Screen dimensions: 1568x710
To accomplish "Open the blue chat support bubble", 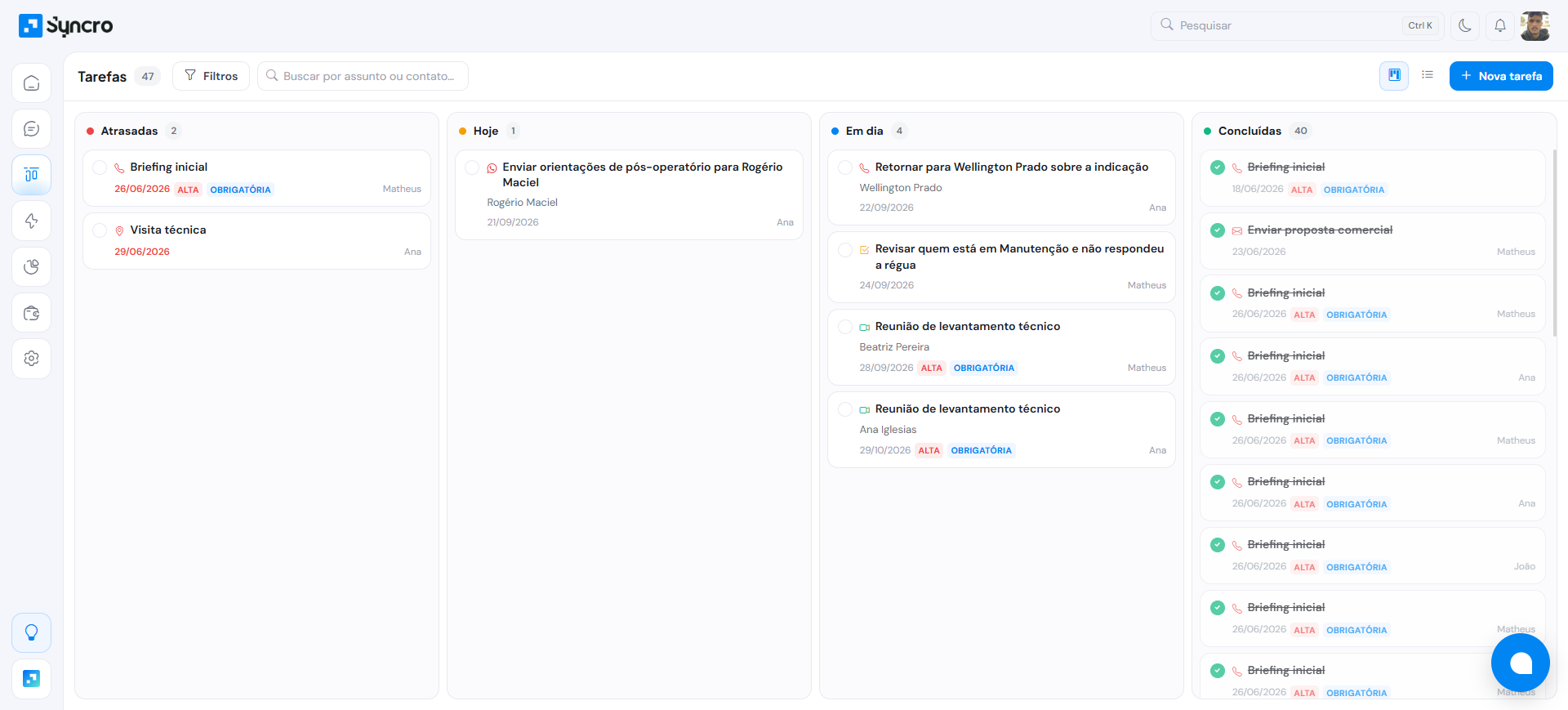I will [x=1520, y=663].
